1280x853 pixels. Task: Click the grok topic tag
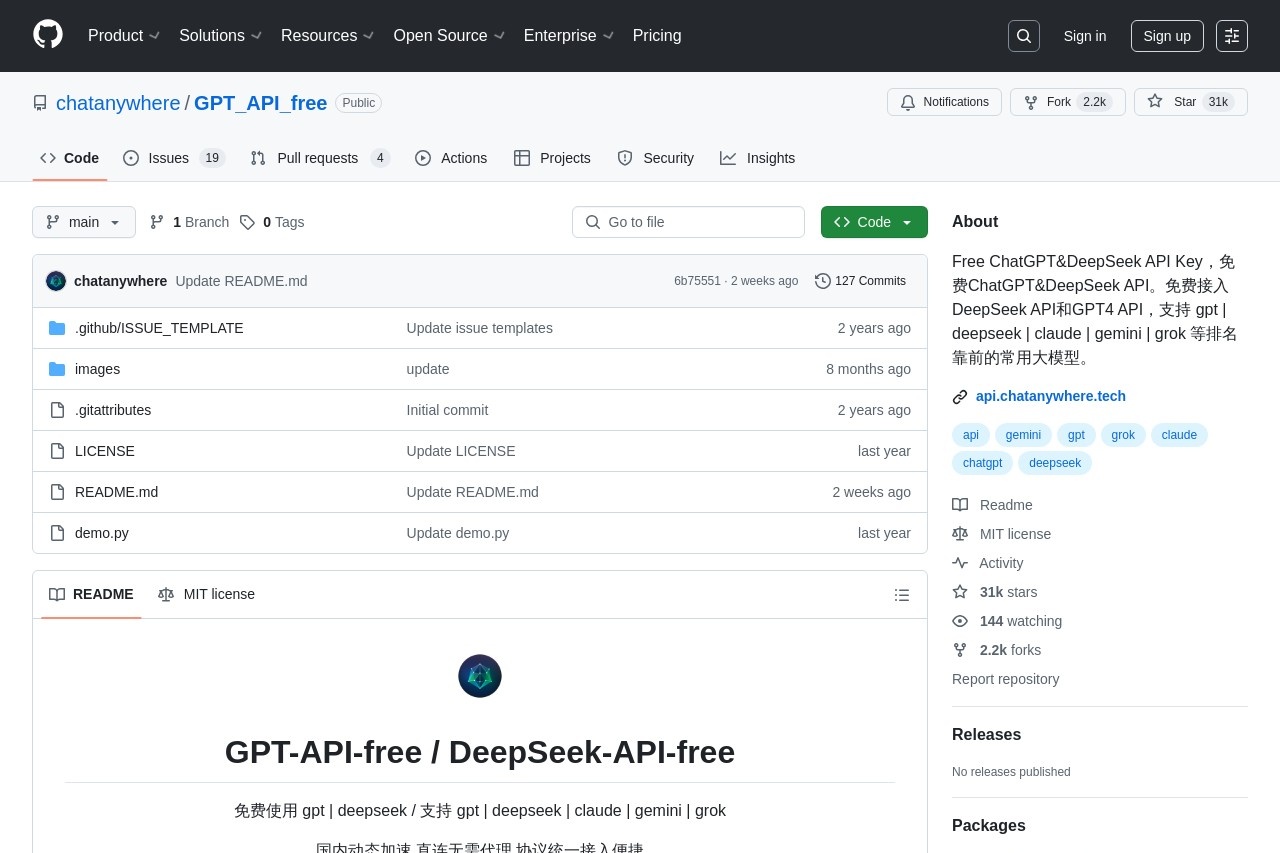[x=1123, y=435]
